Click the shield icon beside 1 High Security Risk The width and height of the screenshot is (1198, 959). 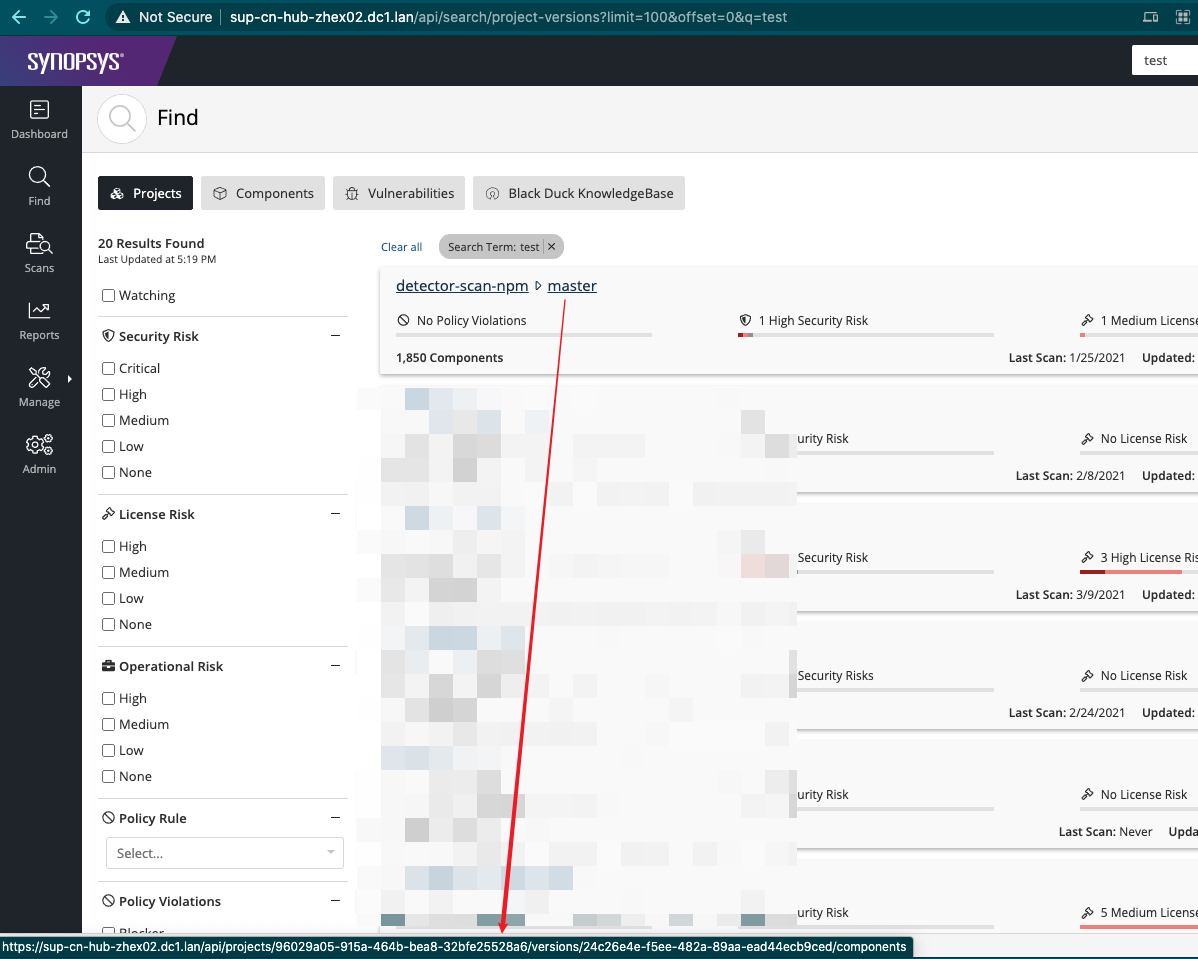click(x=745, y=320)
